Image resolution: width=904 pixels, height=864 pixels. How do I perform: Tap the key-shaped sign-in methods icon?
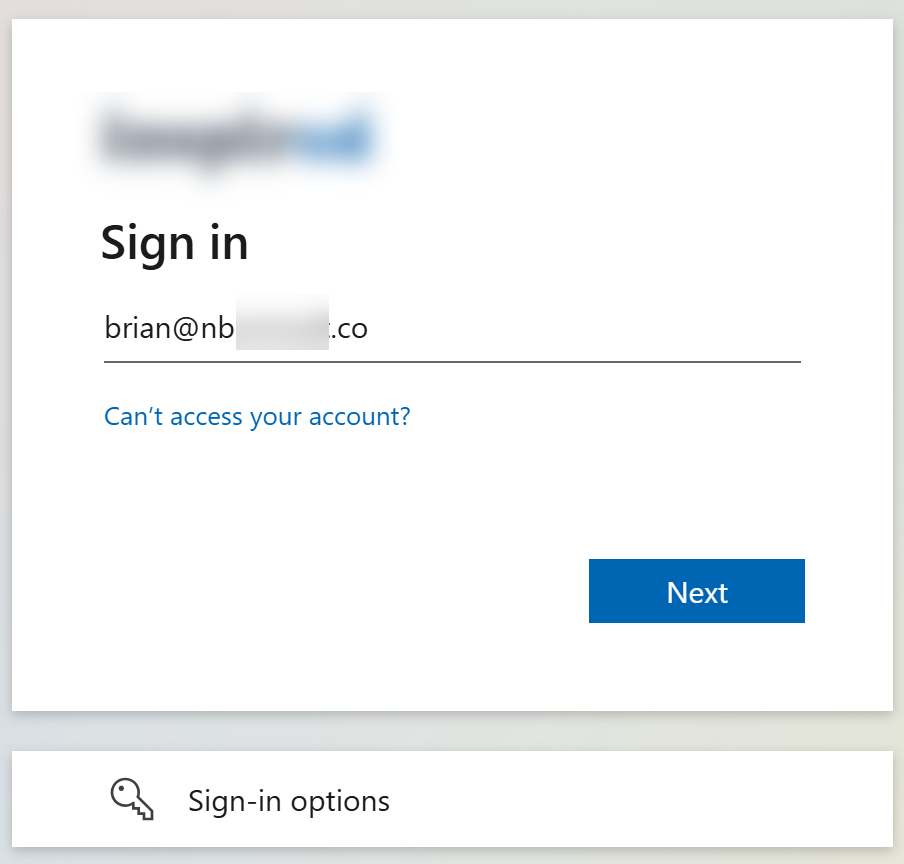[x=133, y=800]
